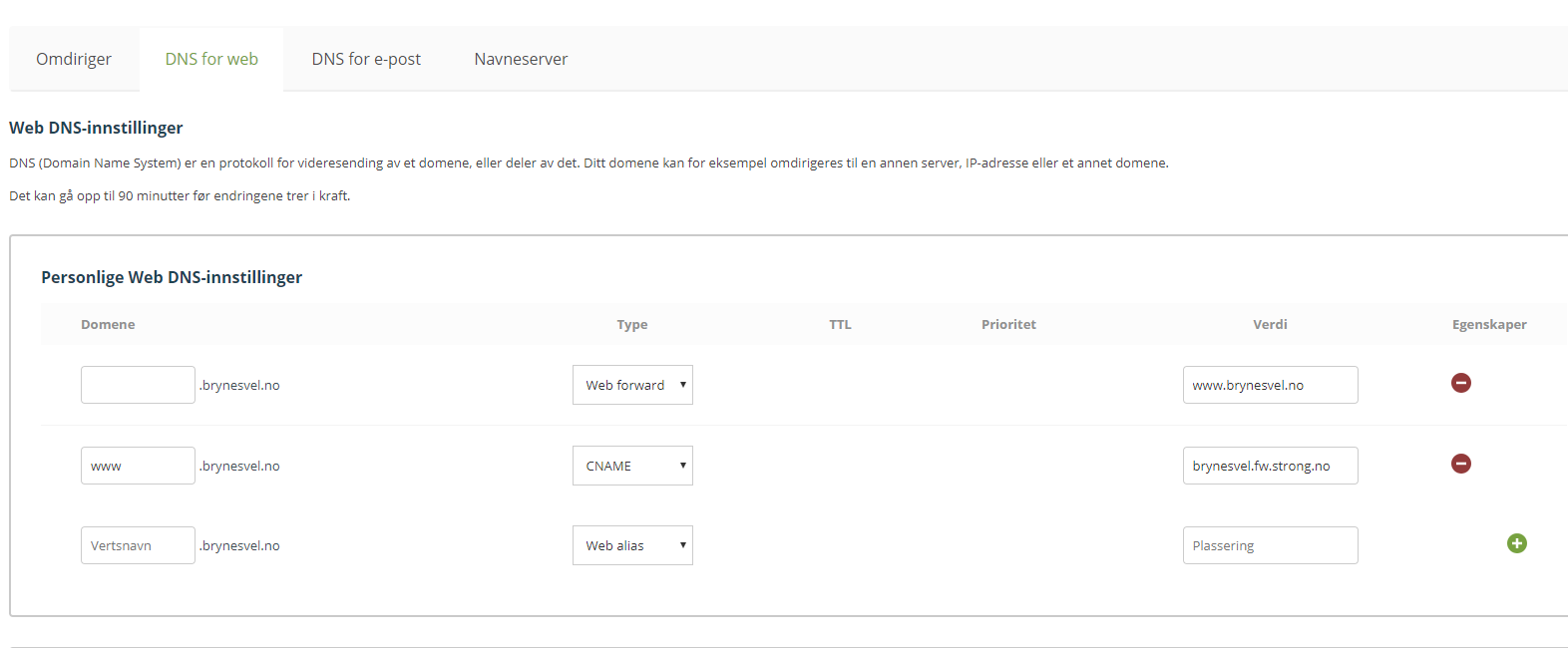Focus the Plassering value input
The image size is (1568, 648).
(1270, 545)
